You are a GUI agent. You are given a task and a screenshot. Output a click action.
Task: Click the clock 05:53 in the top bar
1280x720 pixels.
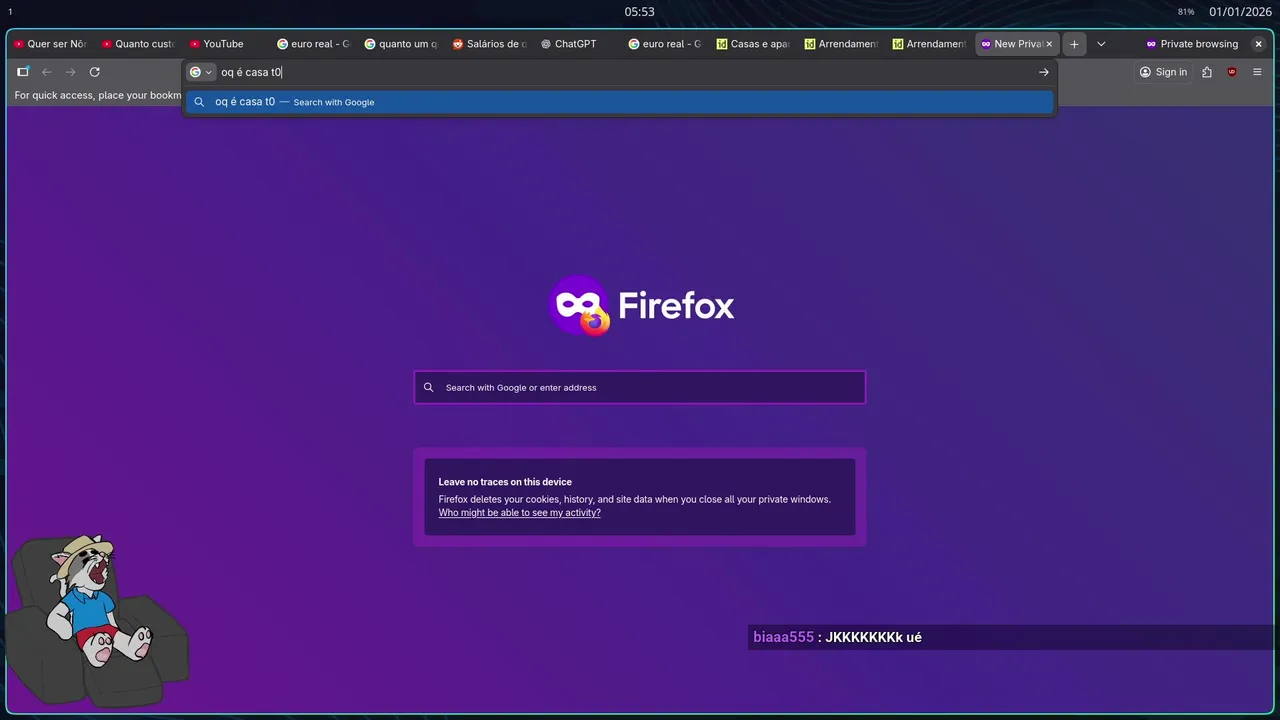coord(640,12)
